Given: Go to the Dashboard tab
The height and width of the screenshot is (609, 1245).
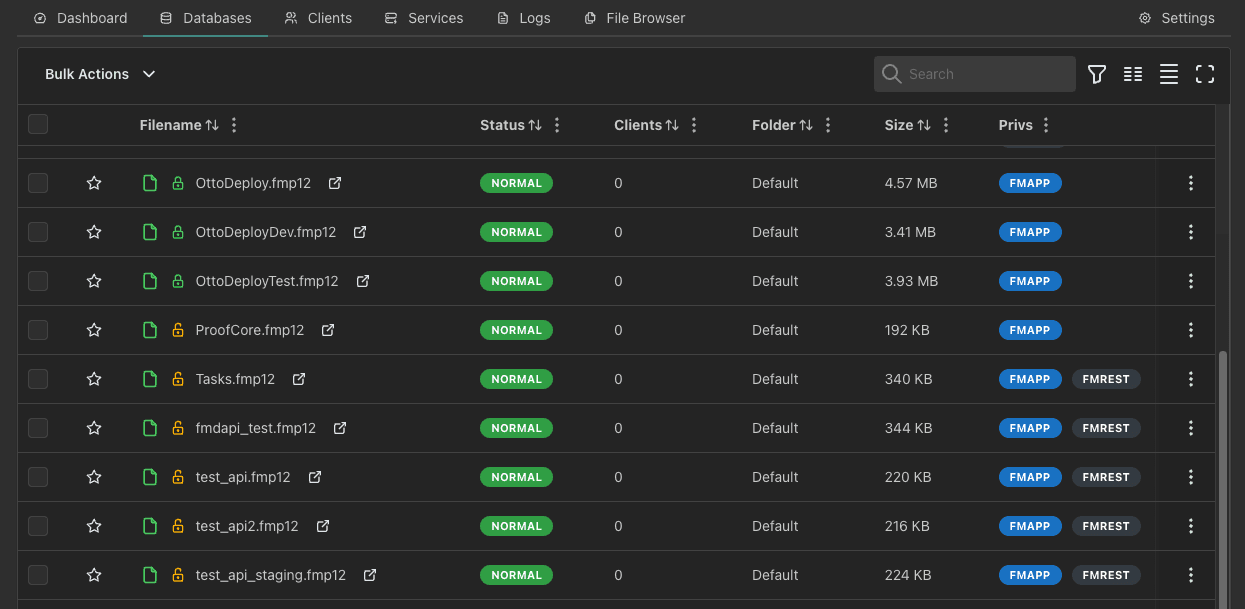Looking at the screenshot, I should pos(81,18).
